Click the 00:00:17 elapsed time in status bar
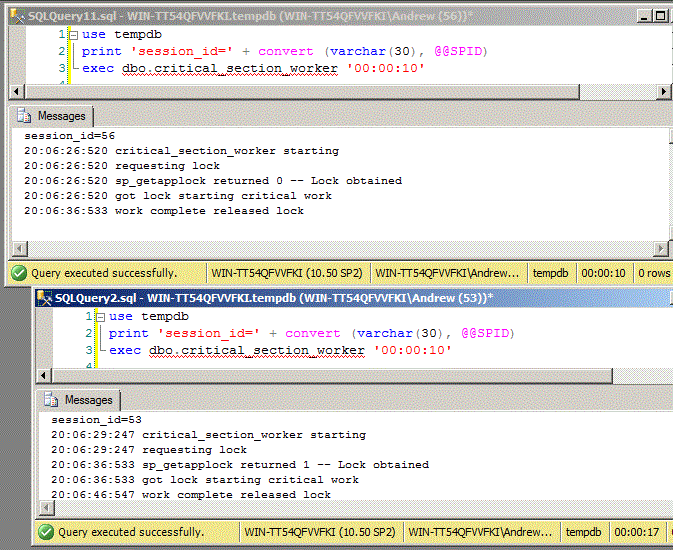 pos(635,533)
